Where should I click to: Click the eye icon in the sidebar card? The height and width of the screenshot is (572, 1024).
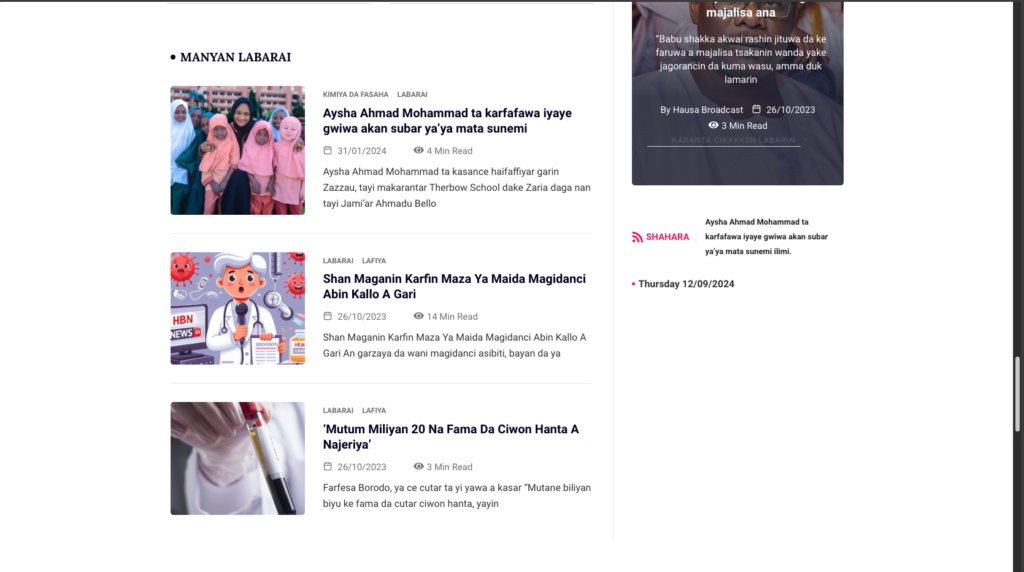click(x=713, y=125)
